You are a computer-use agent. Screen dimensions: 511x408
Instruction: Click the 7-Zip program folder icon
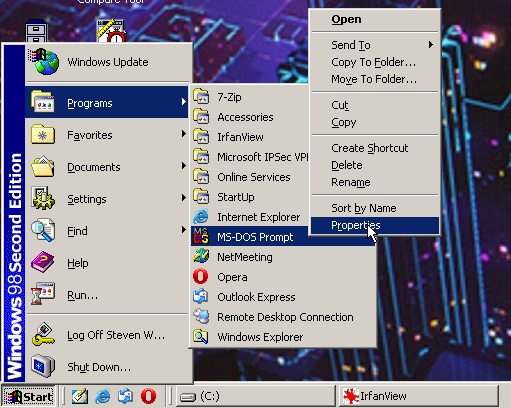pos(201,96)
